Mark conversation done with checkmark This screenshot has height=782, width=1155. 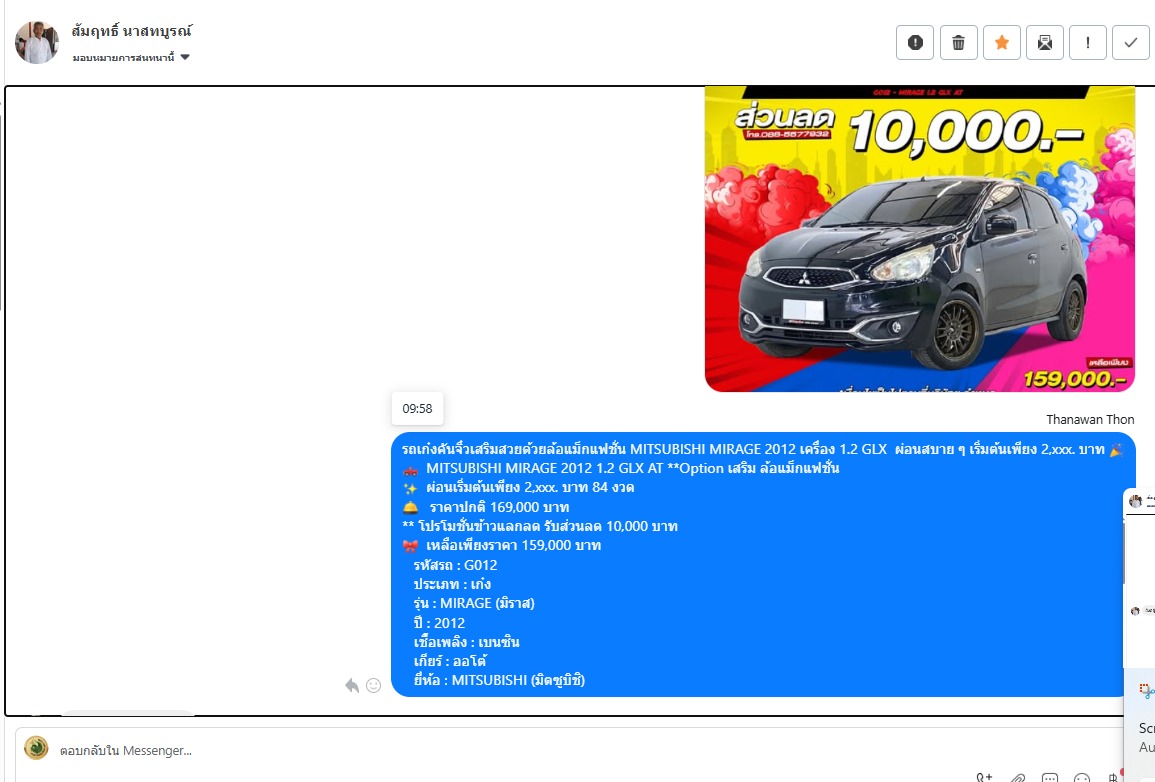point(1131,42)
